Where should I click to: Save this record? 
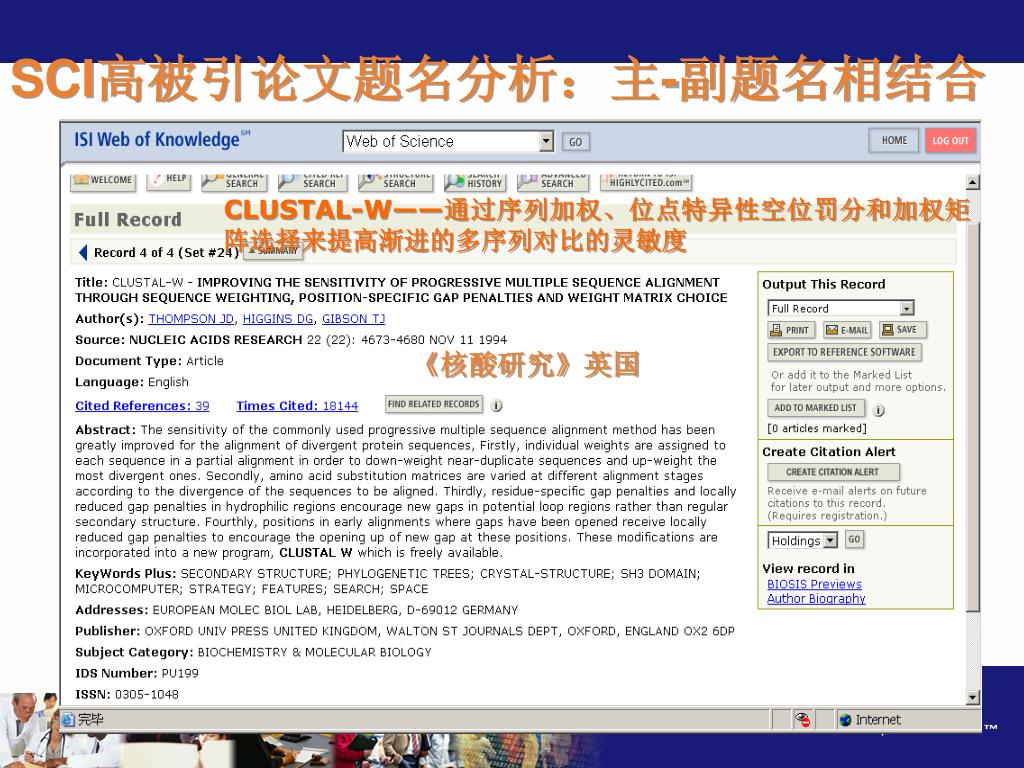click(902, 330)
